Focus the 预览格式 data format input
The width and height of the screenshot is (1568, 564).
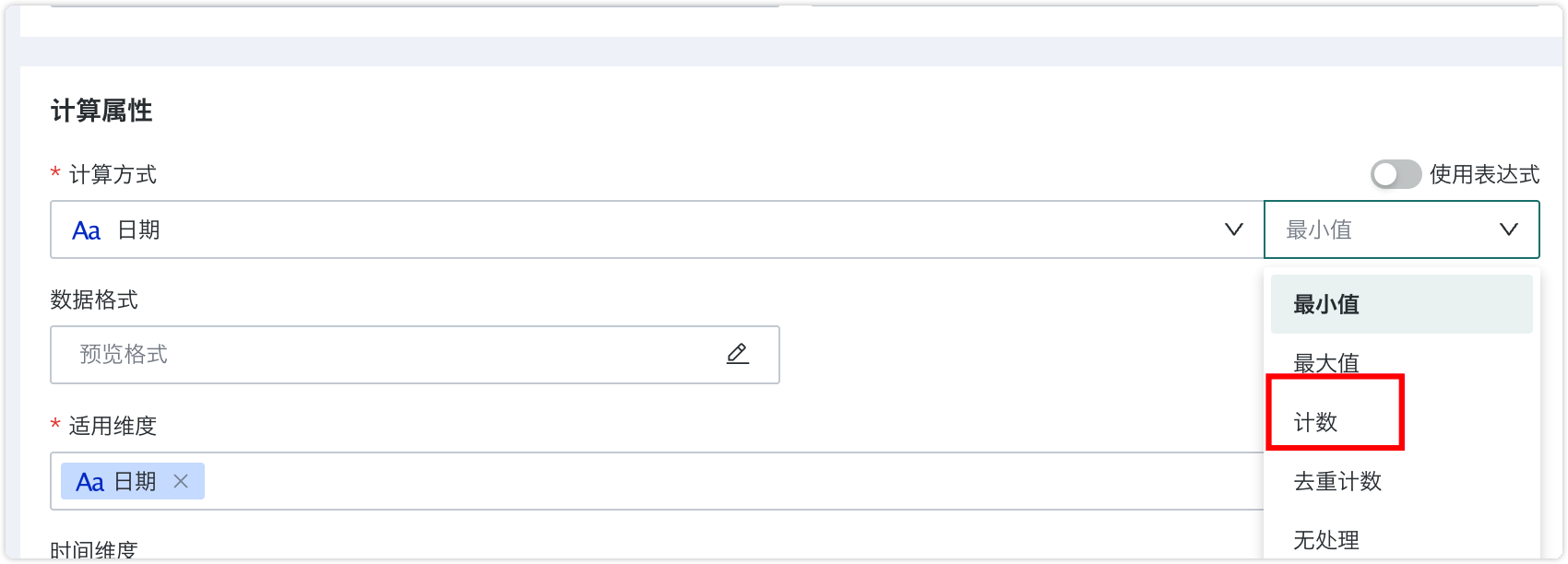(x=415, y=355)
